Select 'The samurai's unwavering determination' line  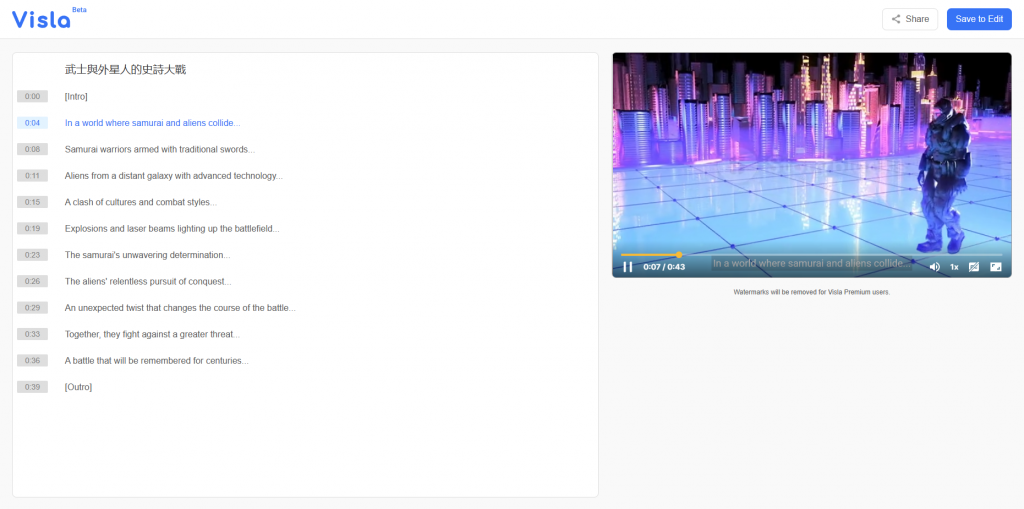148,255
